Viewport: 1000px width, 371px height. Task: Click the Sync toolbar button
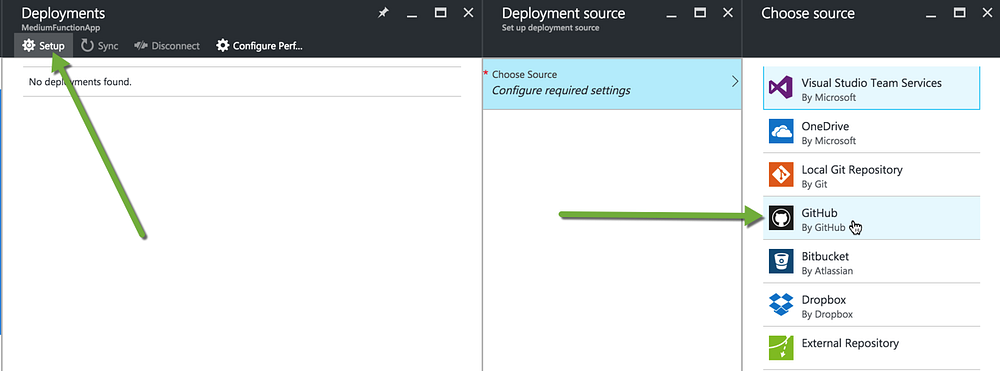click(x=99, y=46)
